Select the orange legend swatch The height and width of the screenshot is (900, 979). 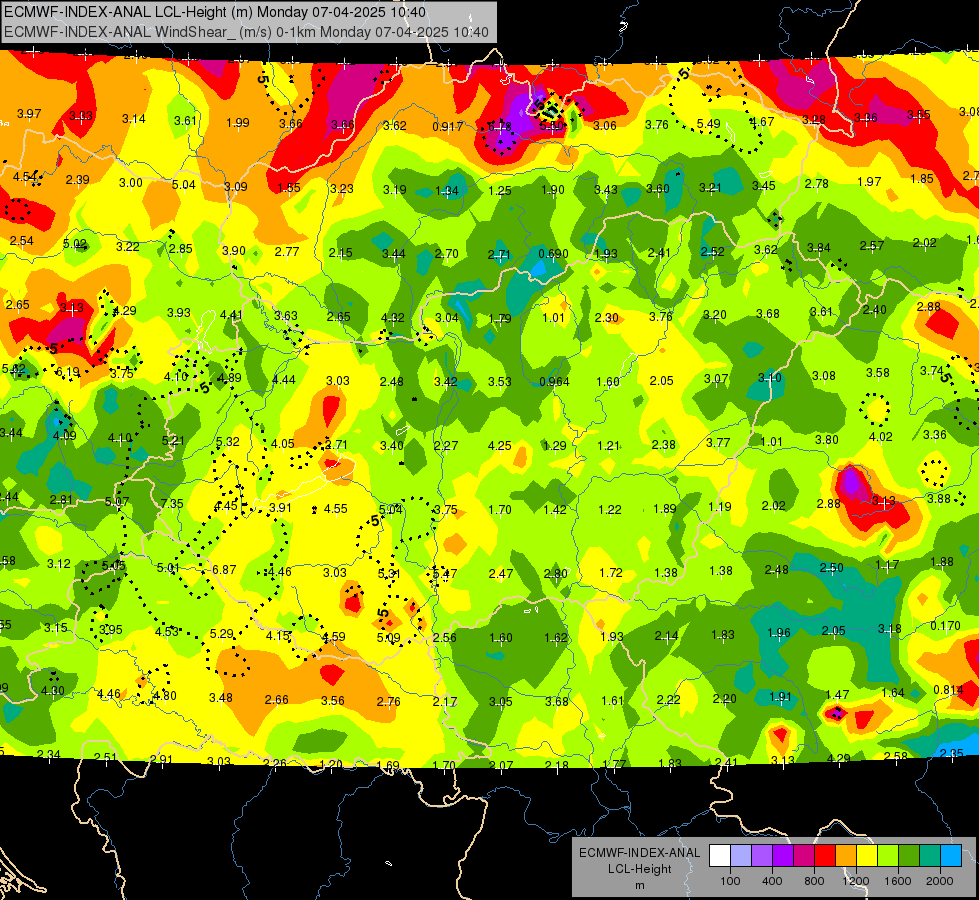click(846, 855)
